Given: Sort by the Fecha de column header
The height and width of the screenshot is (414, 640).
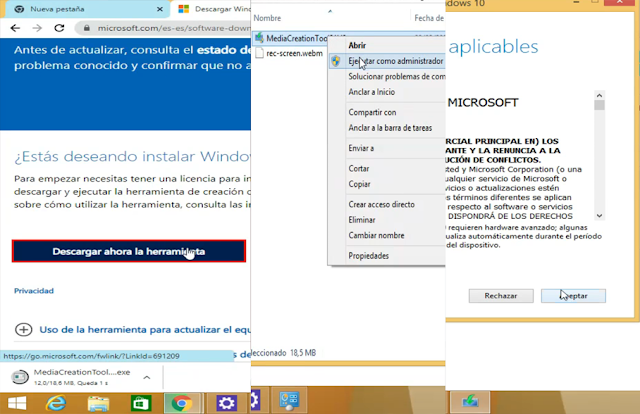Looking at the screenshot, I should pyautogui.click(x=429, y=18).
